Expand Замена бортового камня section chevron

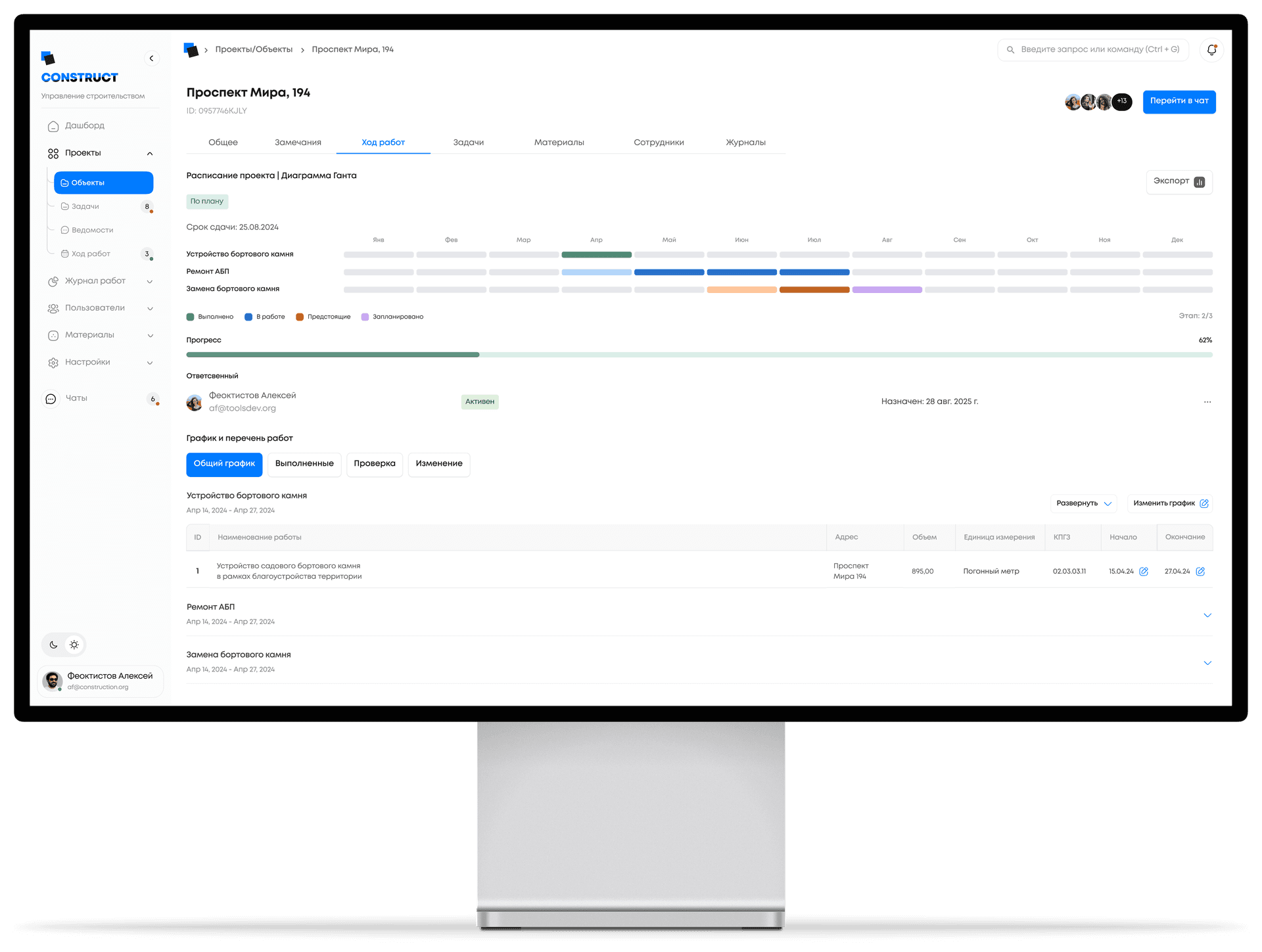pos(1207,664)
